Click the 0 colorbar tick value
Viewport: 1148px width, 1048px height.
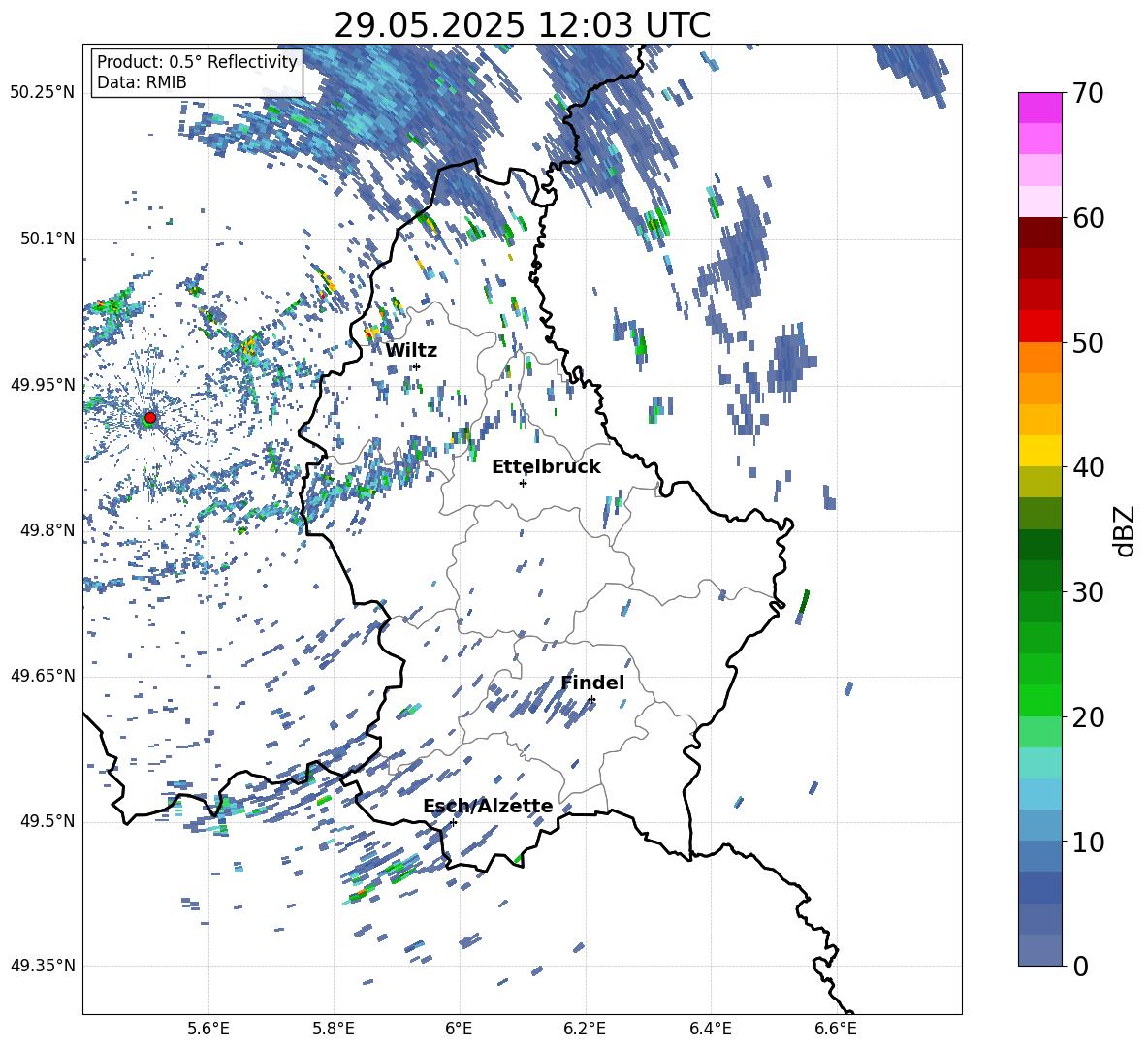coord(1080,966)
